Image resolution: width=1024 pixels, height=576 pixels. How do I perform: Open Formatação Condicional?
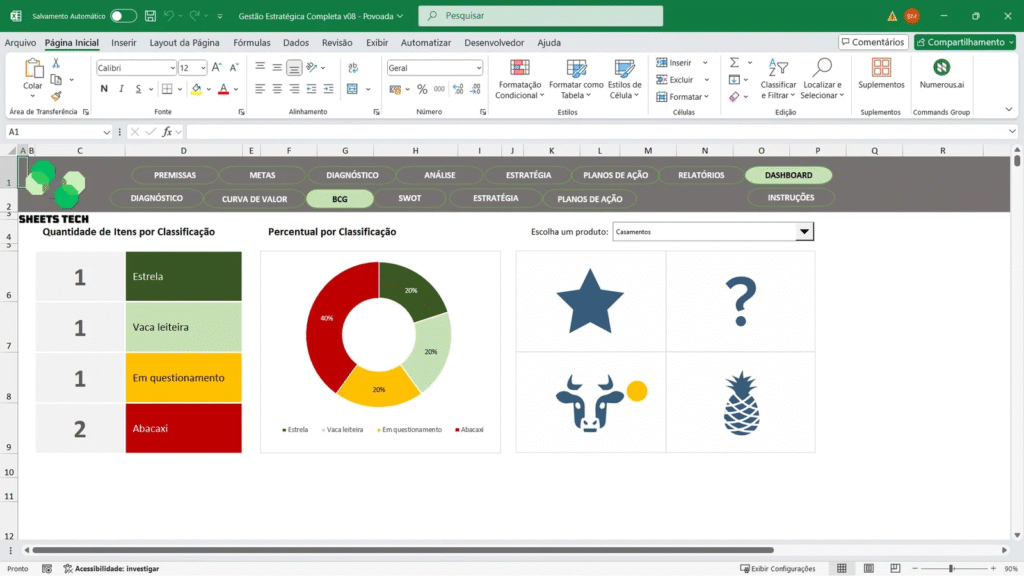point(519,78)
